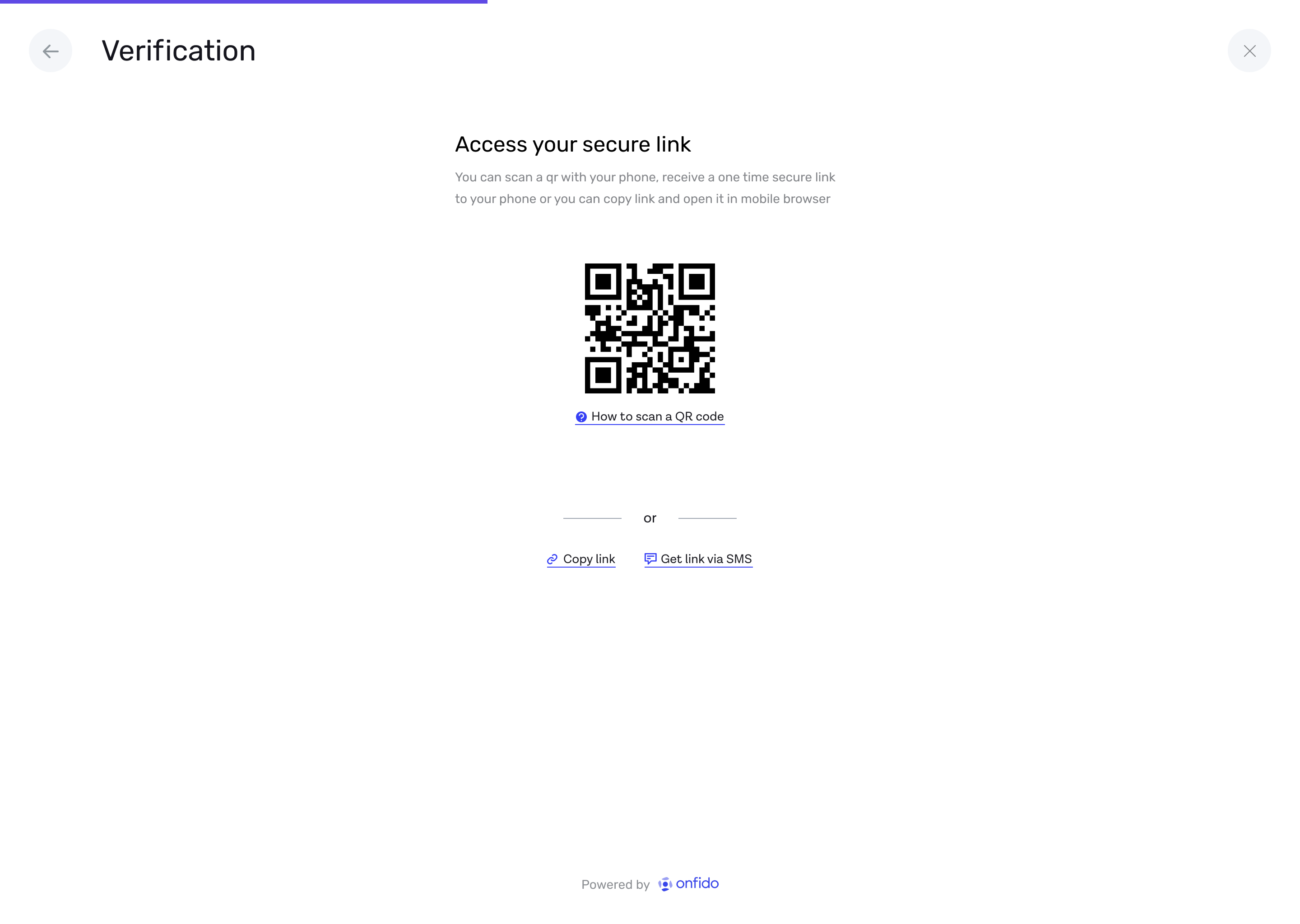Click the question mark help icon
The image size is (1300, 924).
(x=580, y=417)
